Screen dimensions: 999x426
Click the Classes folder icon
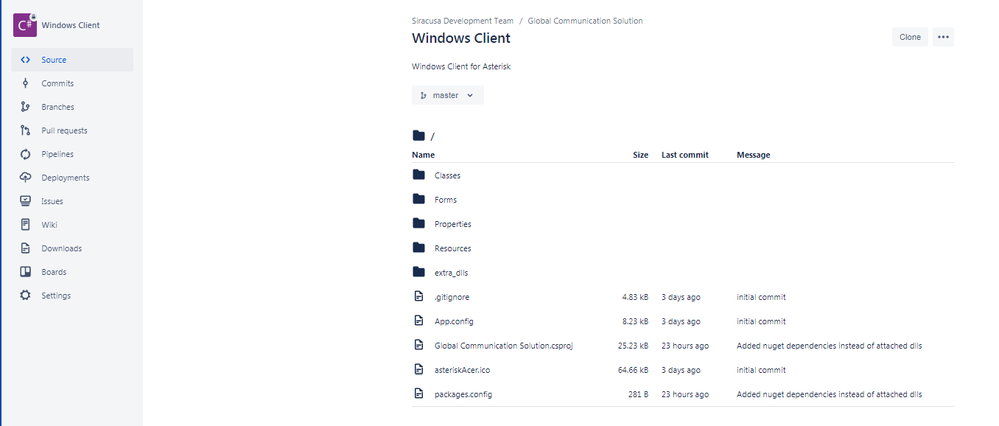coord(419,175)
